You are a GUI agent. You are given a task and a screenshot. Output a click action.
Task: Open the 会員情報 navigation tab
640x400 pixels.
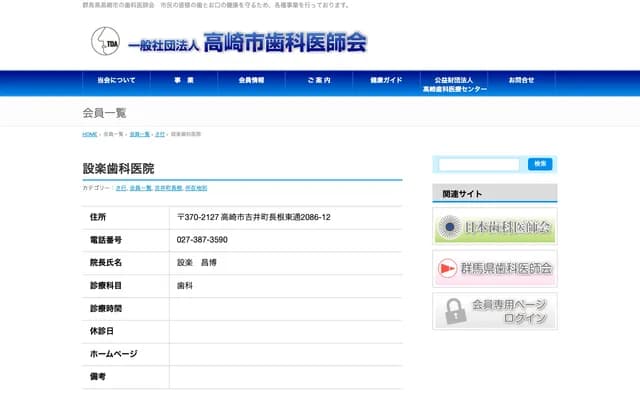point(251,80)
